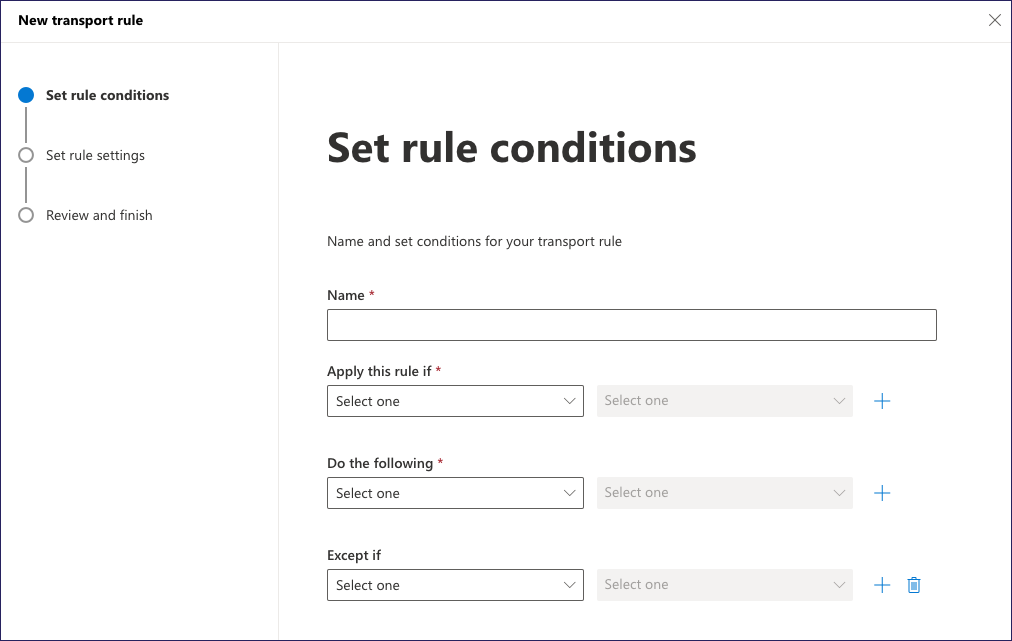Expand the chevron on the Except if selector
This screenshot has height=641, width=1012.
(x=570, y=584)
